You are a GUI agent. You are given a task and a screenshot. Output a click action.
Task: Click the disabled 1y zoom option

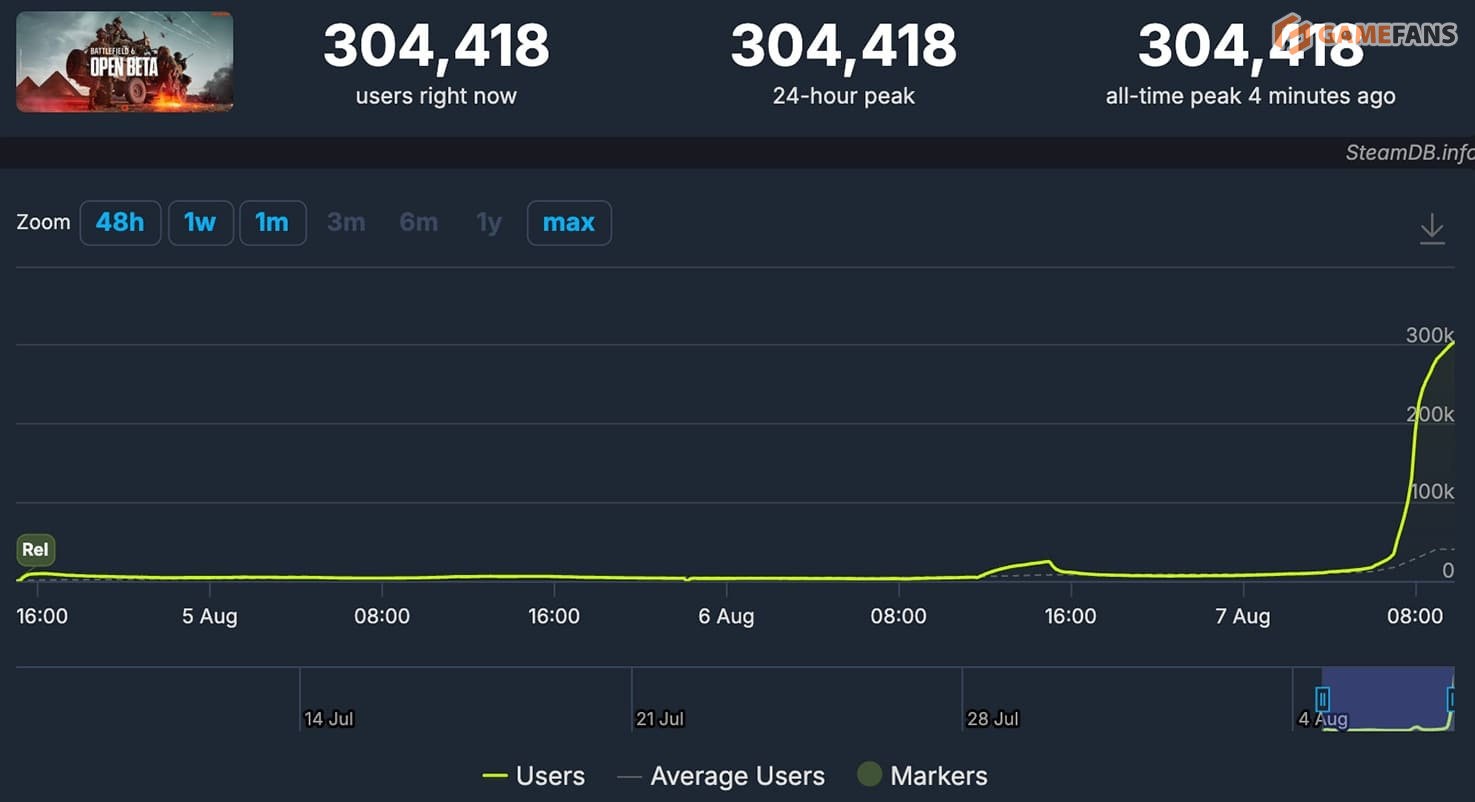click(x=489, y=222)
